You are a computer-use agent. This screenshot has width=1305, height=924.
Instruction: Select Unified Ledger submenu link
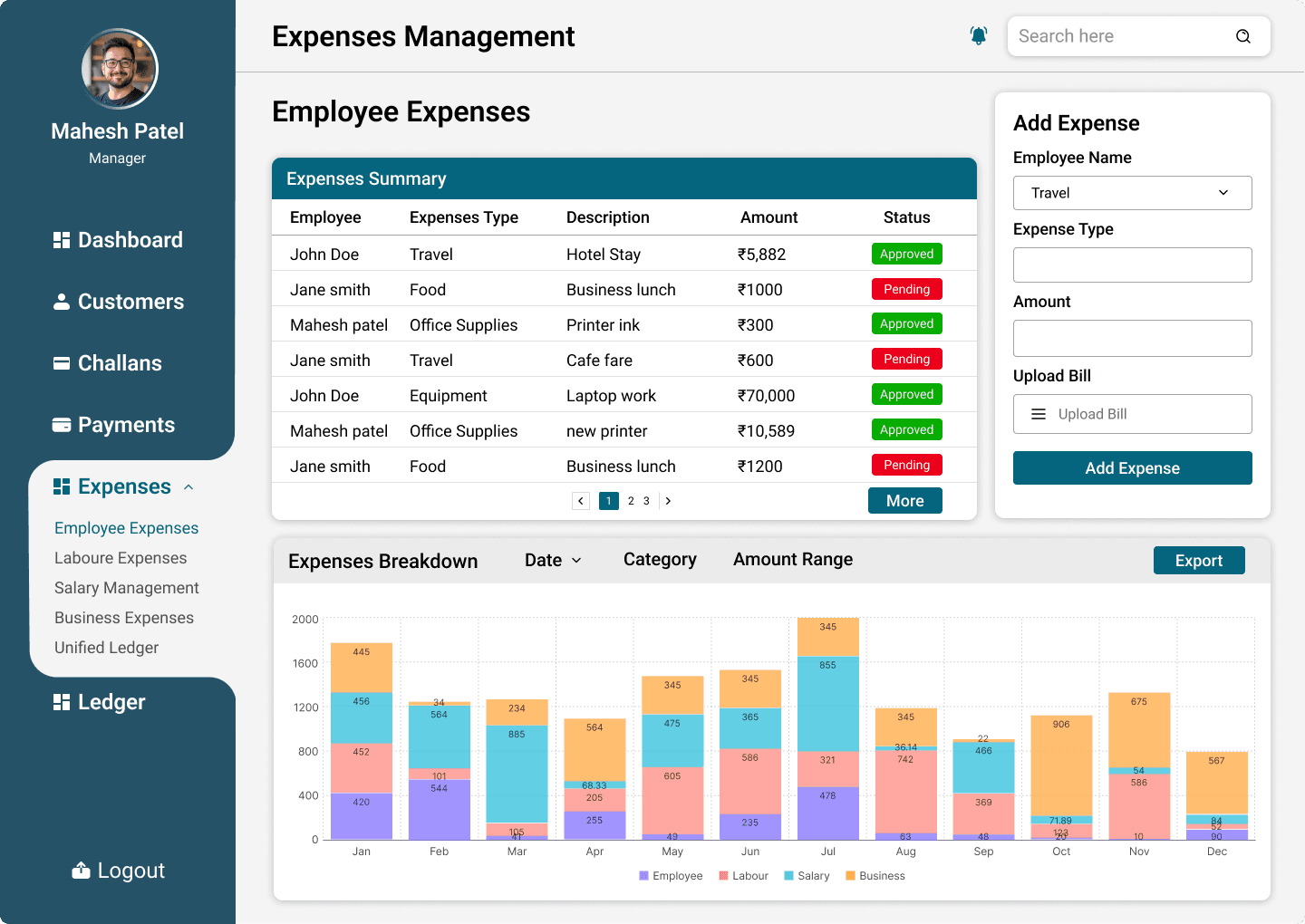[106, 648]
